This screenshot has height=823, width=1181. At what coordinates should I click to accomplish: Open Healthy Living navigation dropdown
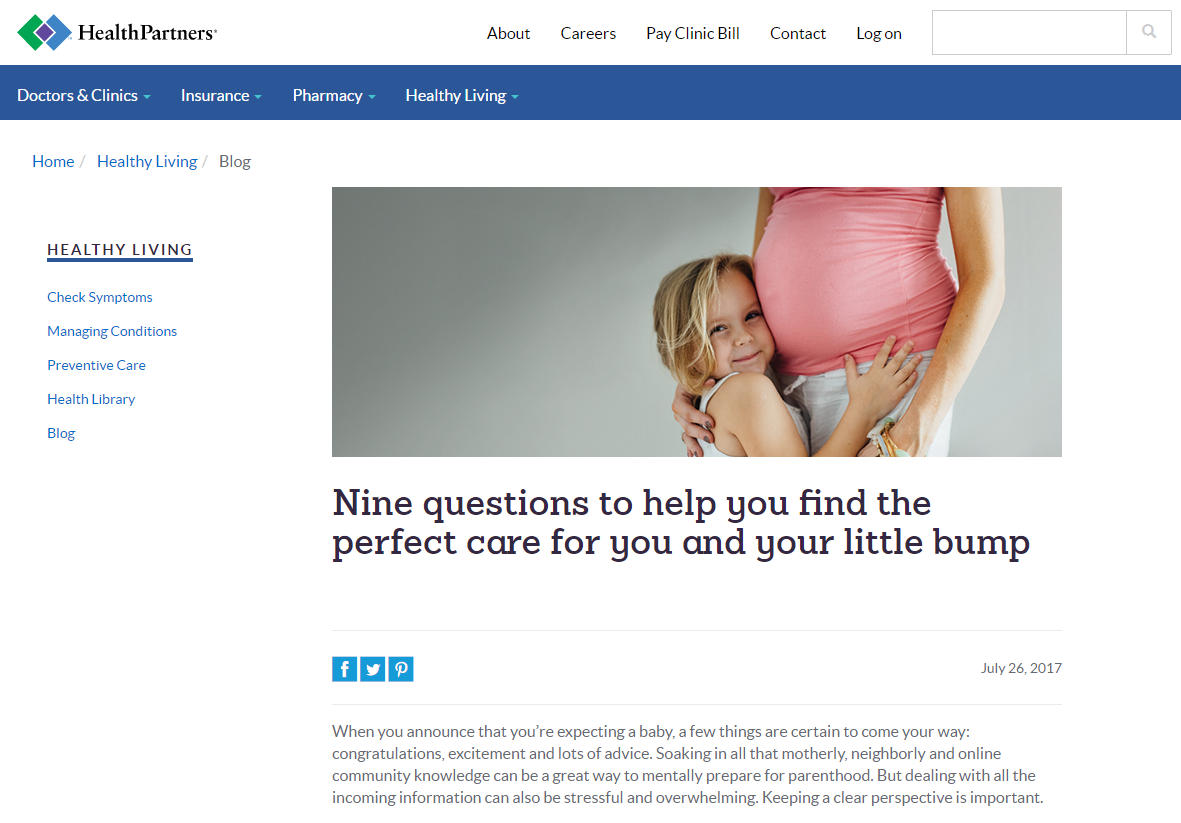462,96
